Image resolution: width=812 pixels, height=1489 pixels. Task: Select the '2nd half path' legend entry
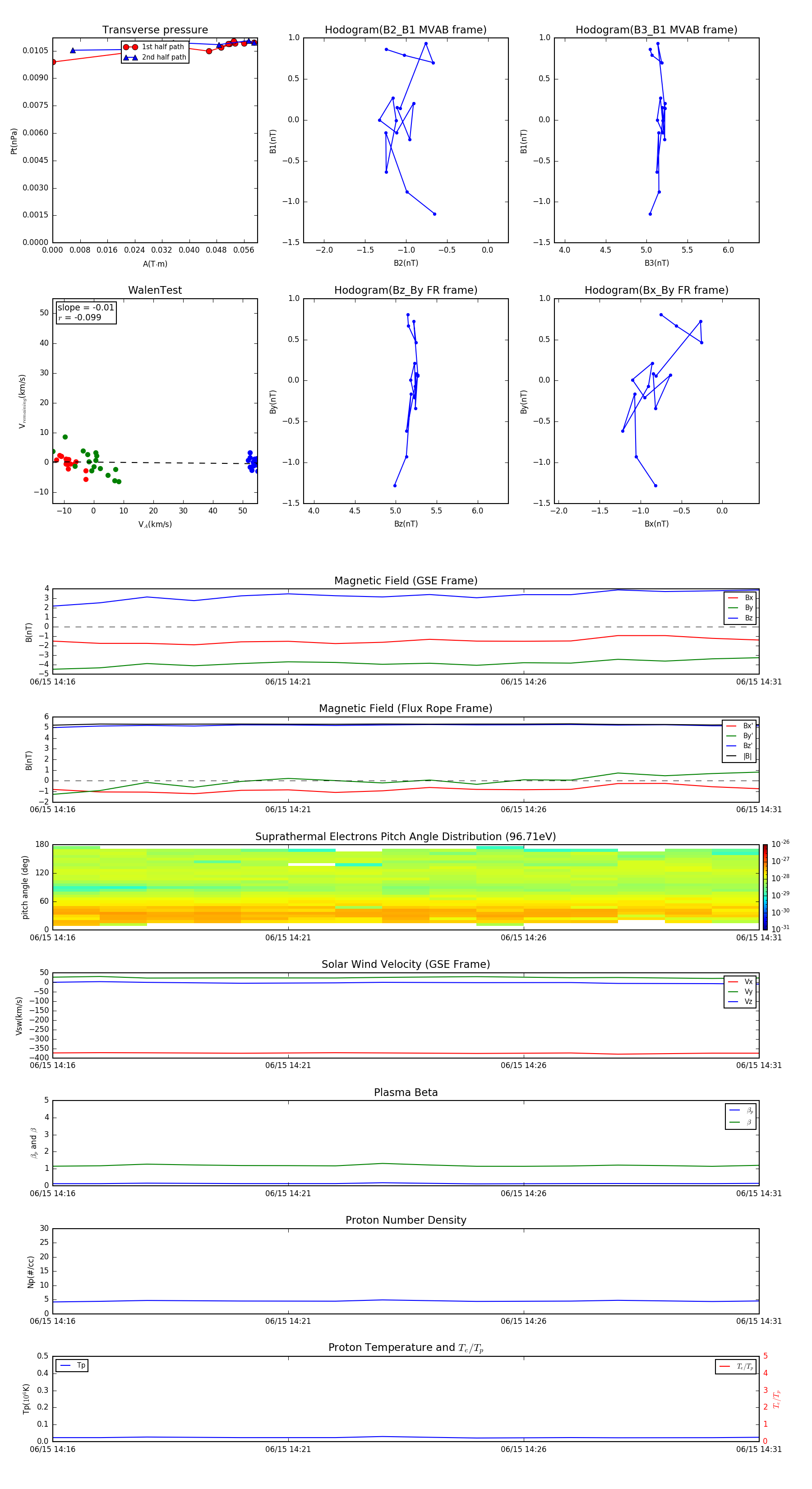[154, 57]
